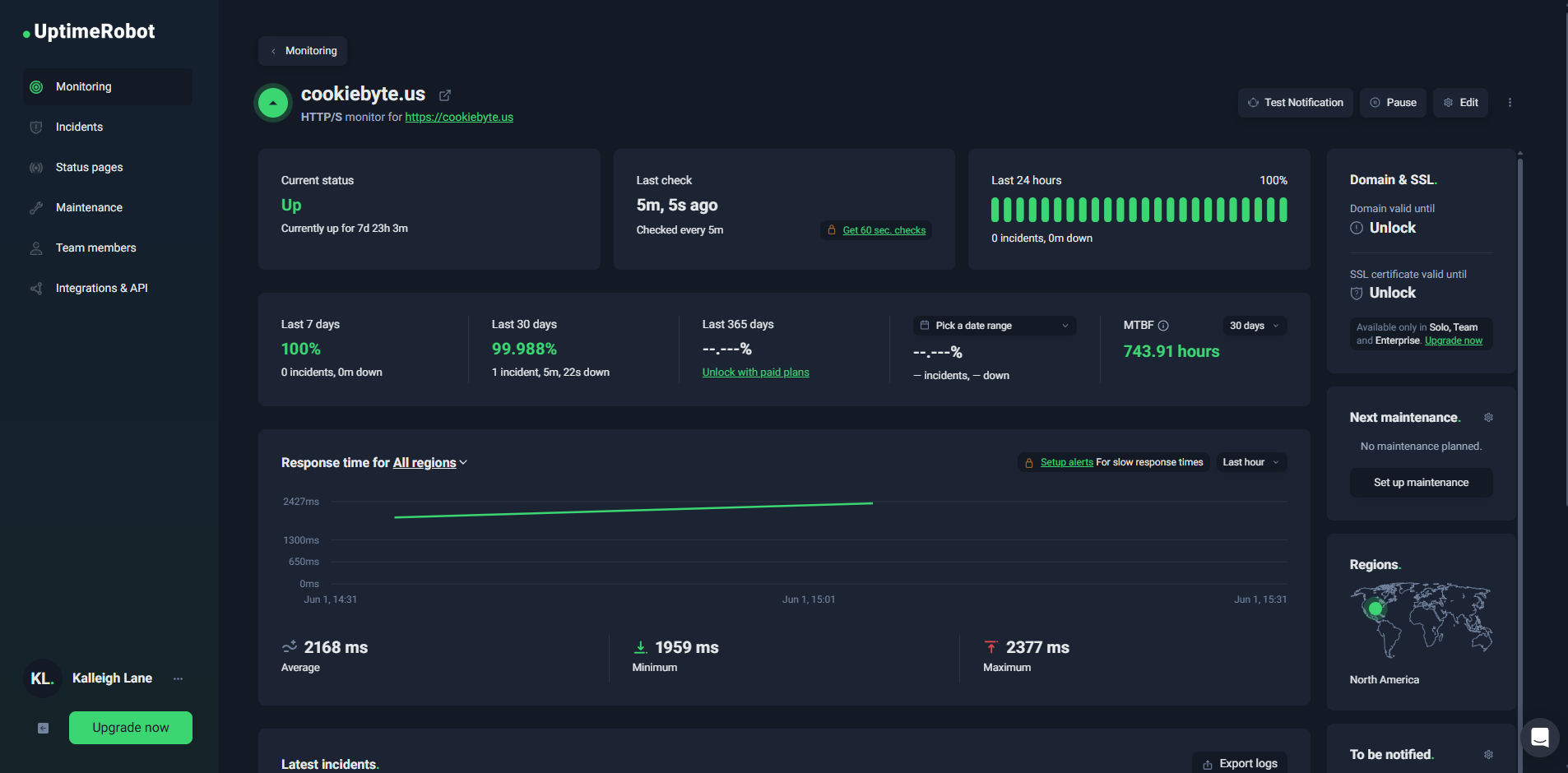Click the Test Notification button

click(1296, 103)
